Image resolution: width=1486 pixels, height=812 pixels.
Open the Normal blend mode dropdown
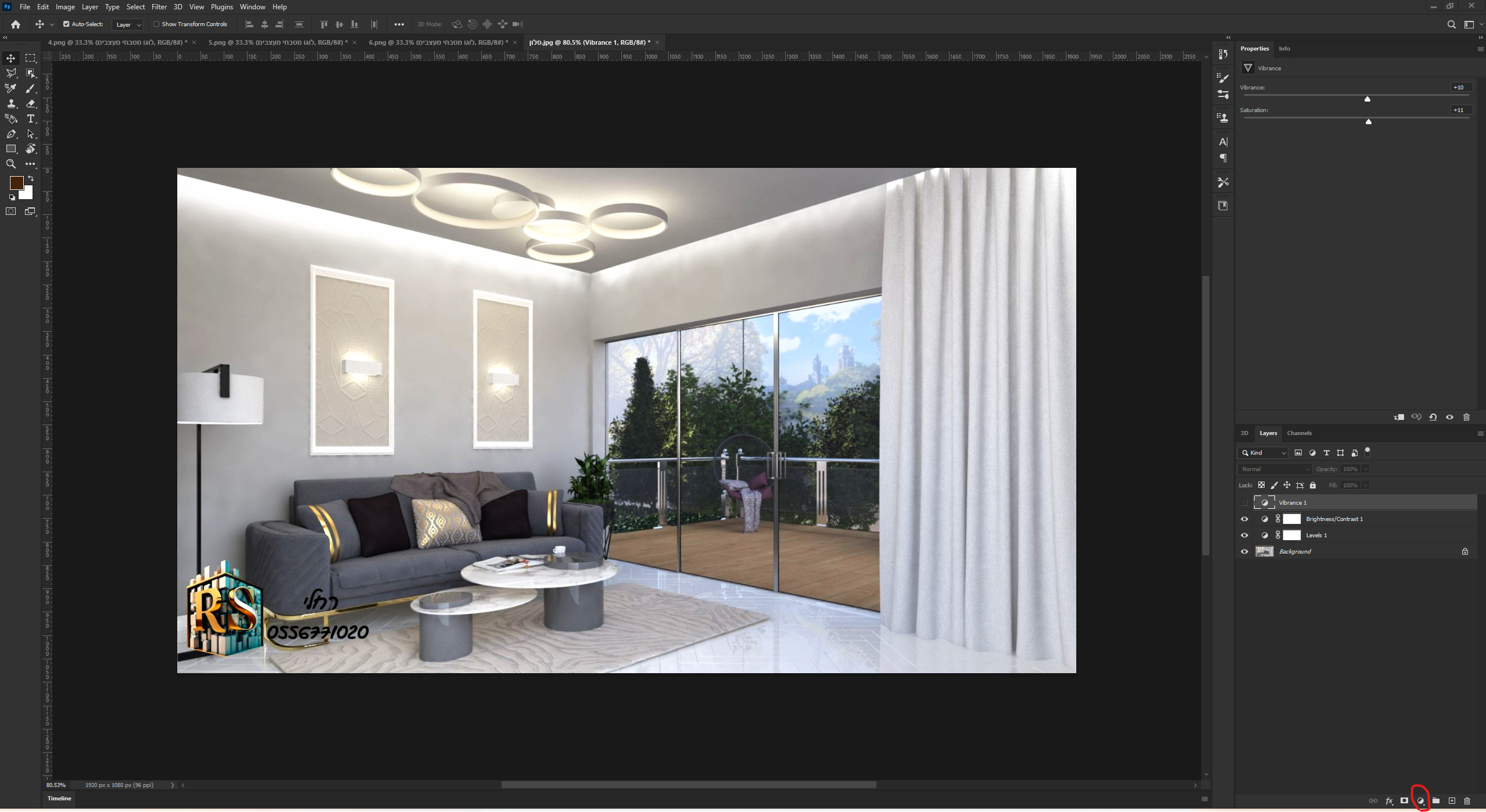[x=1274, y=469]
